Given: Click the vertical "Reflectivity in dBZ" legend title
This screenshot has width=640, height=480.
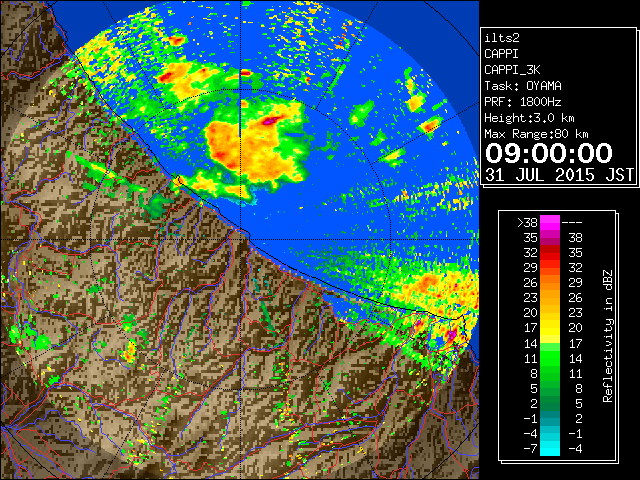Looking at the screenshot, I should [x=608, y=336].
